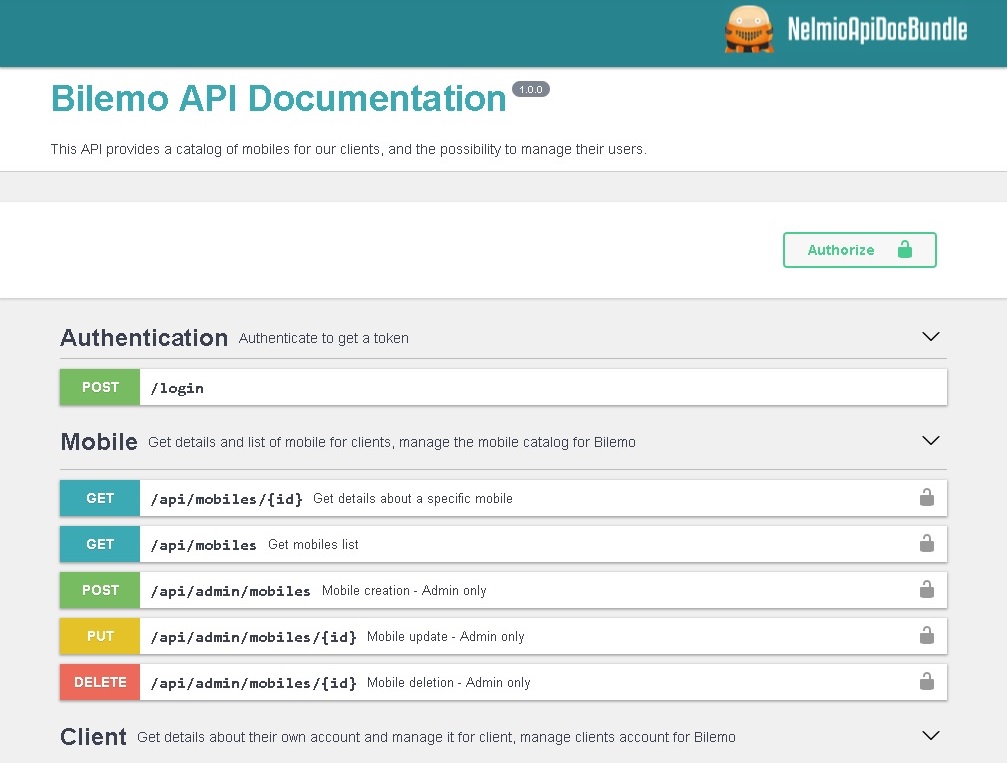Expand the POST /api/admin/mobiles endpoint
The width and height of the screenshot is (1007, 763).
click(x=503, y=590)
